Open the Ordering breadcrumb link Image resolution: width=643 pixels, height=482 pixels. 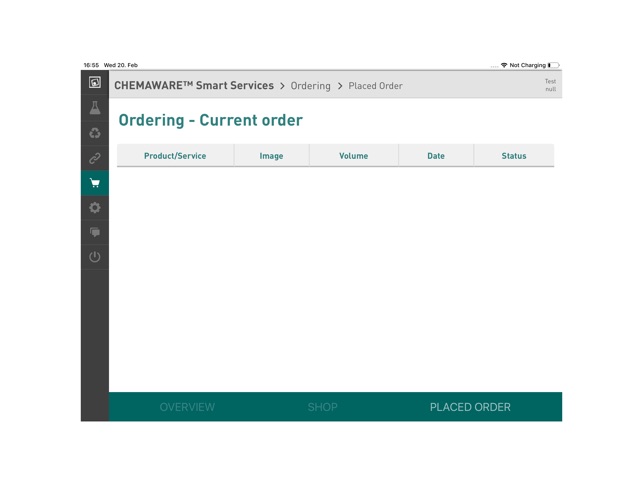(x=310, y=86)
